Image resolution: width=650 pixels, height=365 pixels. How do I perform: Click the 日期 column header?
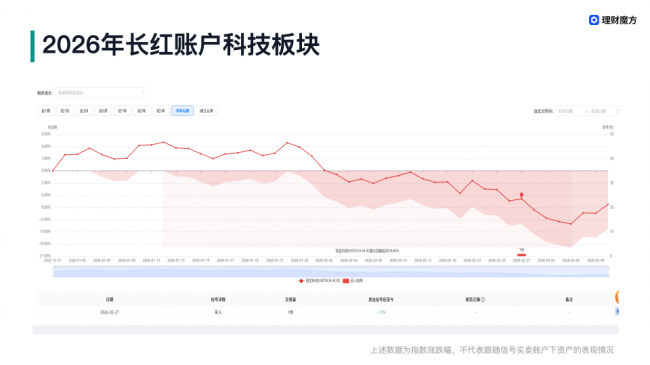[109, 299]
